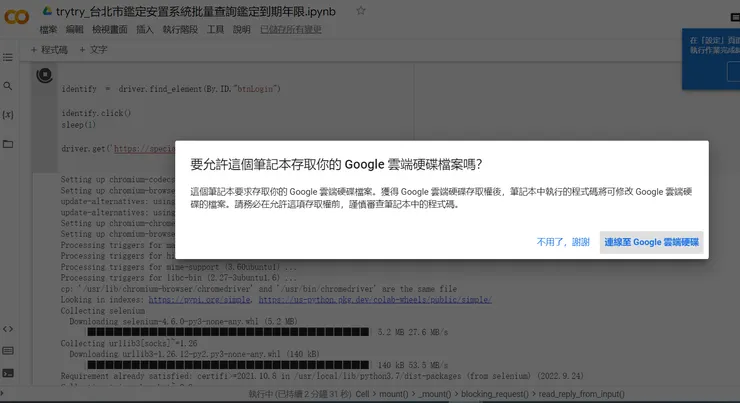
Task: Click the notebook title to rename
Action: (x=196, y=11)
